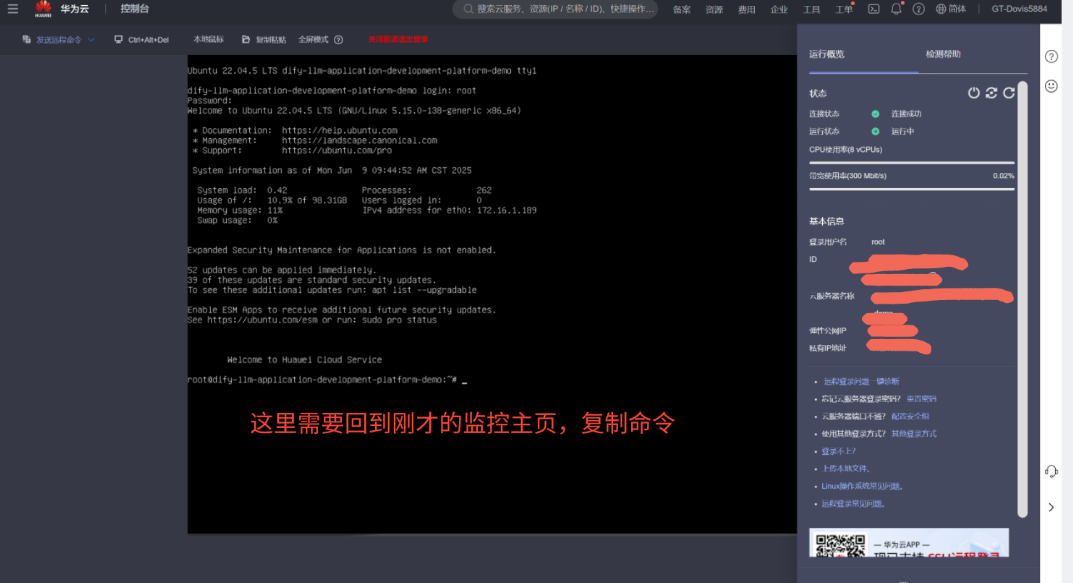Viewport: 1073px width, 583px height.
Task: Switch to the 检测帮助 tab
Action: point(942,54)
